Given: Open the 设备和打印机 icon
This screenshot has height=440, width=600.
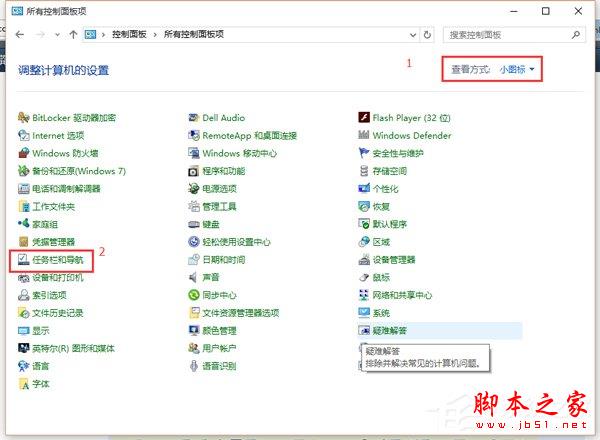Looking at the screenshot, I should point(23,278).
